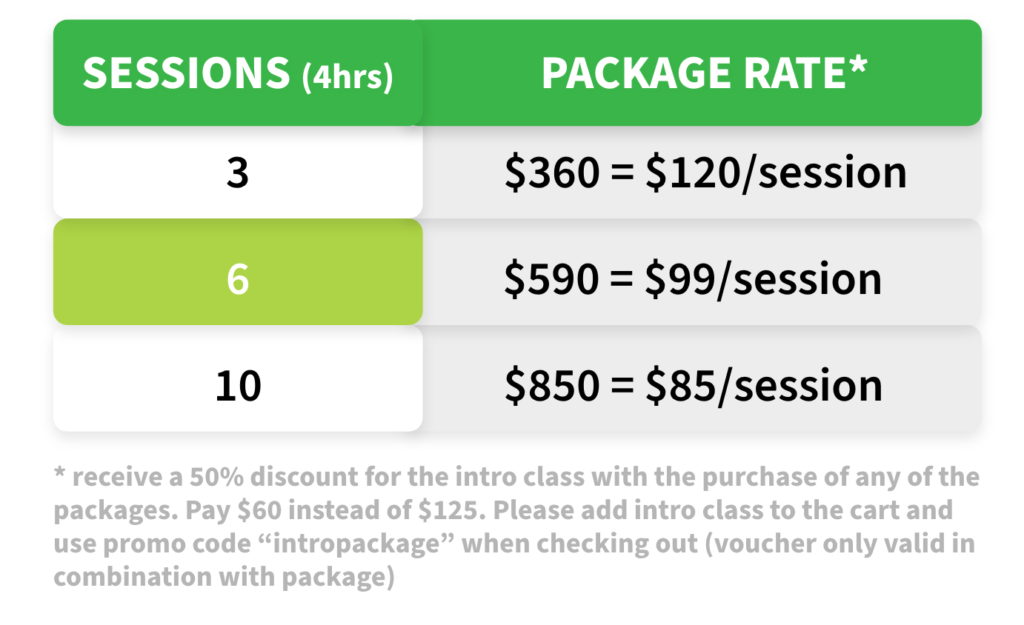Select the 3 sessions cell

click(x=237, y=173)
